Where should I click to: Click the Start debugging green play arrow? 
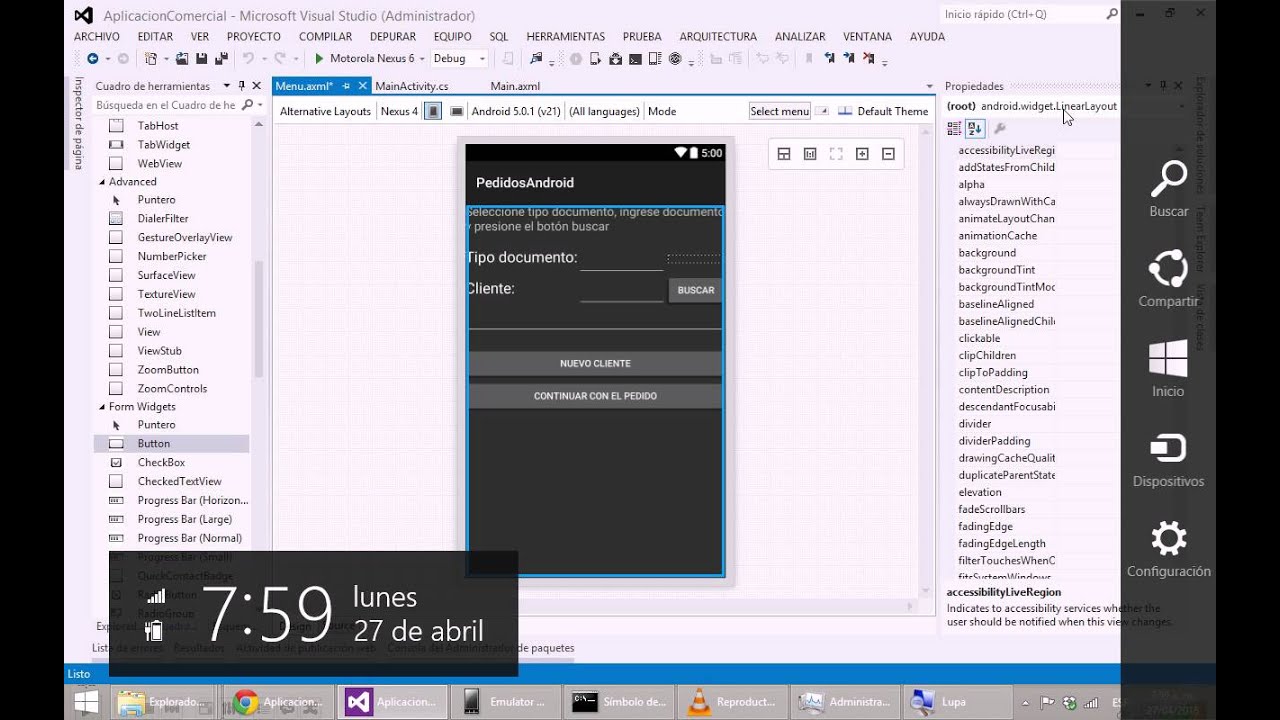click(320, 59)
